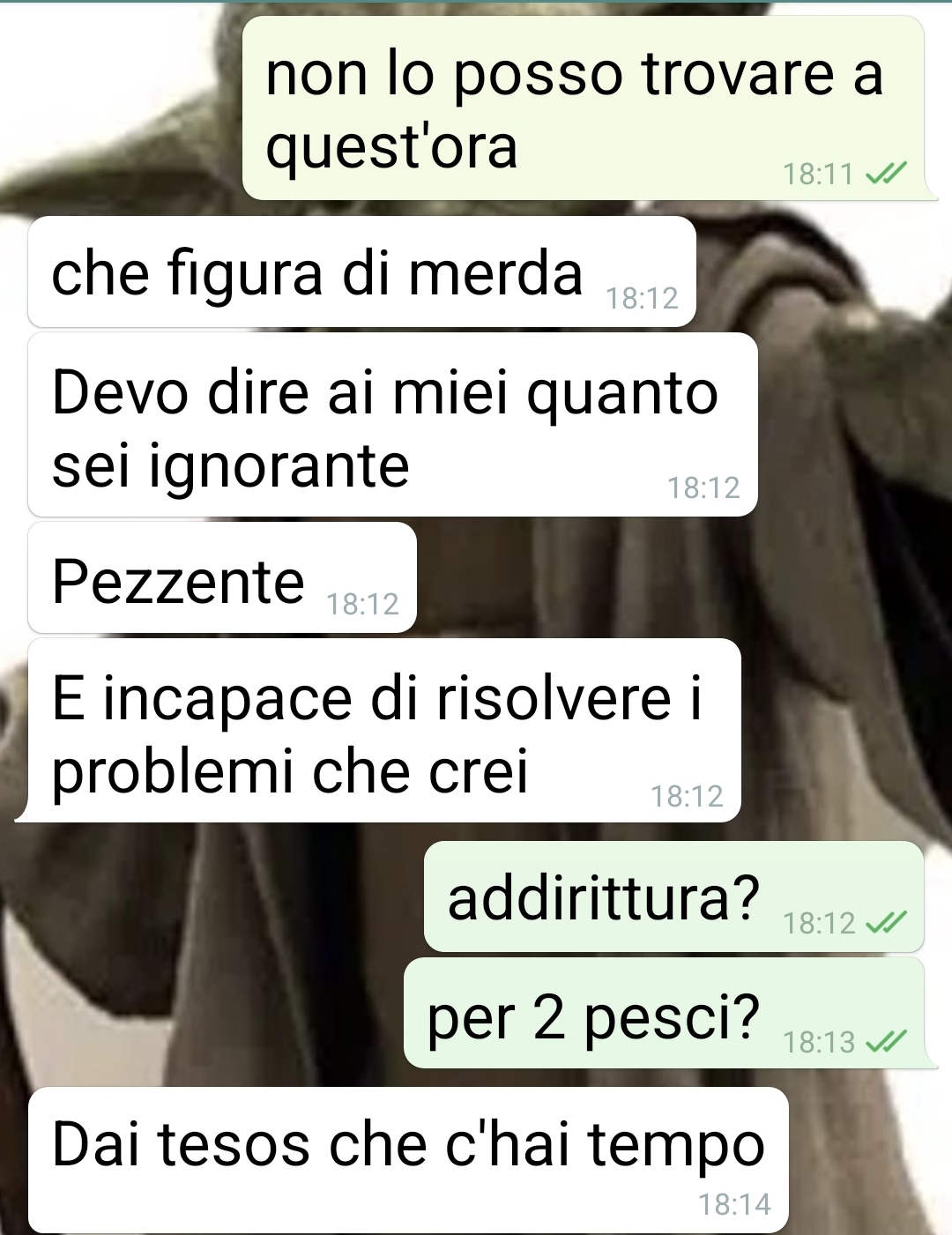Select the 'Devo dire ai miei quanto sei ignorante' message

(x=393, y=425)
